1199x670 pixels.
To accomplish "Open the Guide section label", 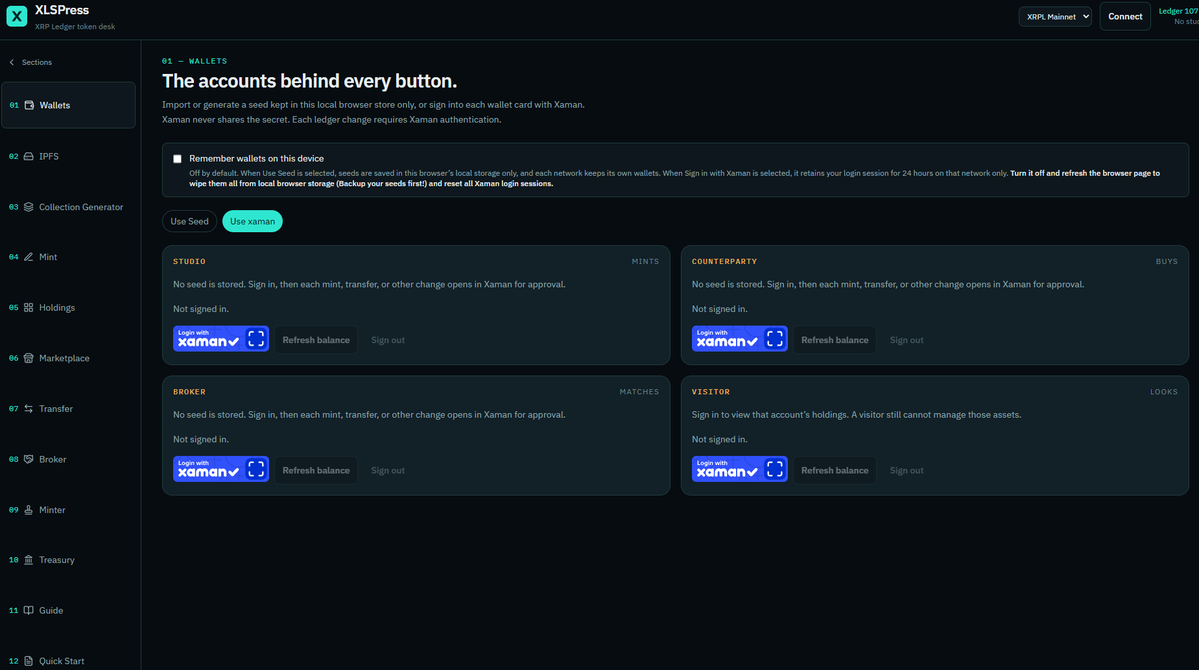I will point(51,610).
